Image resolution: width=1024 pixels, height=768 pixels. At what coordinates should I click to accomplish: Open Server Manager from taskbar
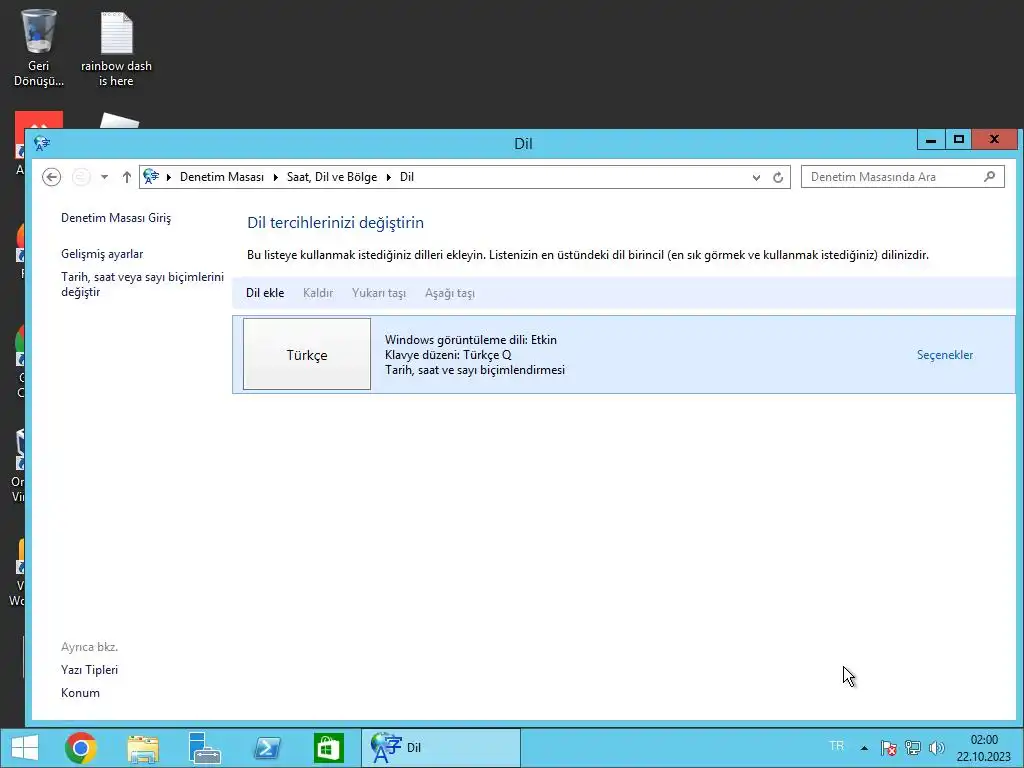(204, 748)
